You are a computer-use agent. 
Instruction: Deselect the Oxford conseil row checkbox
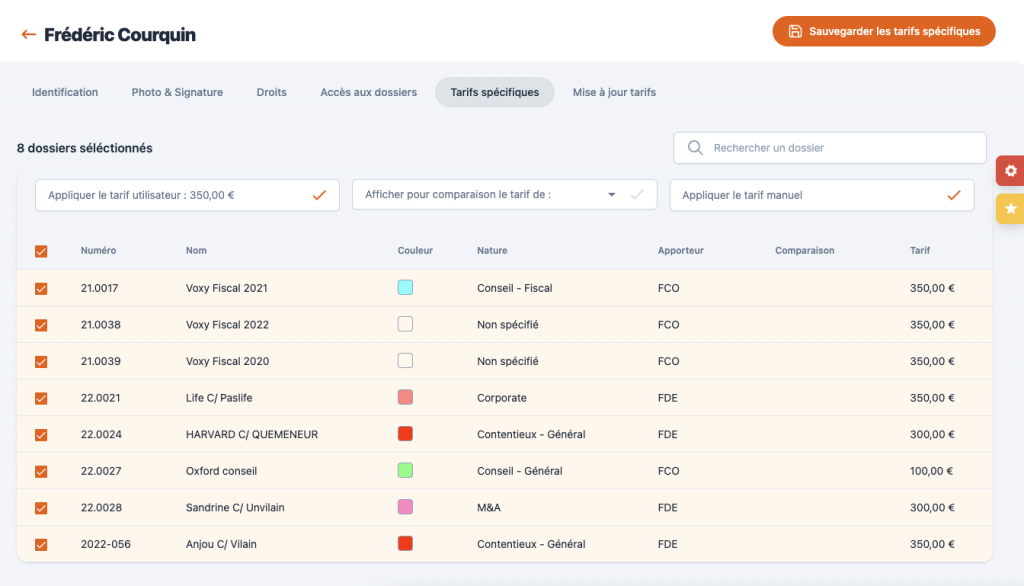[x=41, y=471]
